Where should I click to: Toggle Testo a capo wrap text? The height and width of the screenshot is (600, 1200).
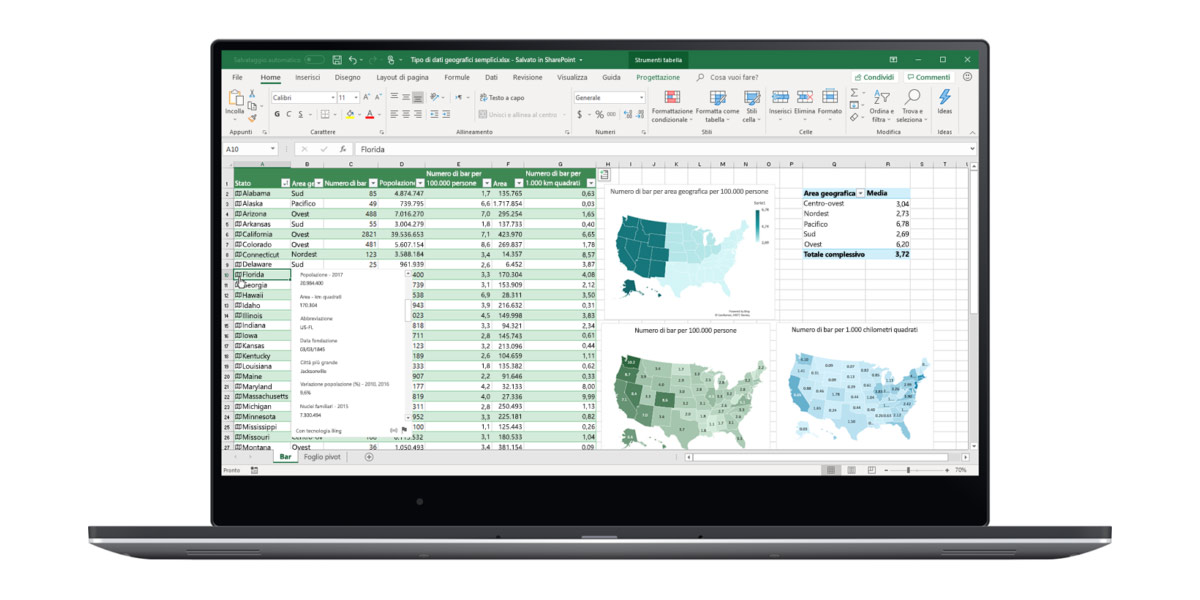click(x=502, y=97)
